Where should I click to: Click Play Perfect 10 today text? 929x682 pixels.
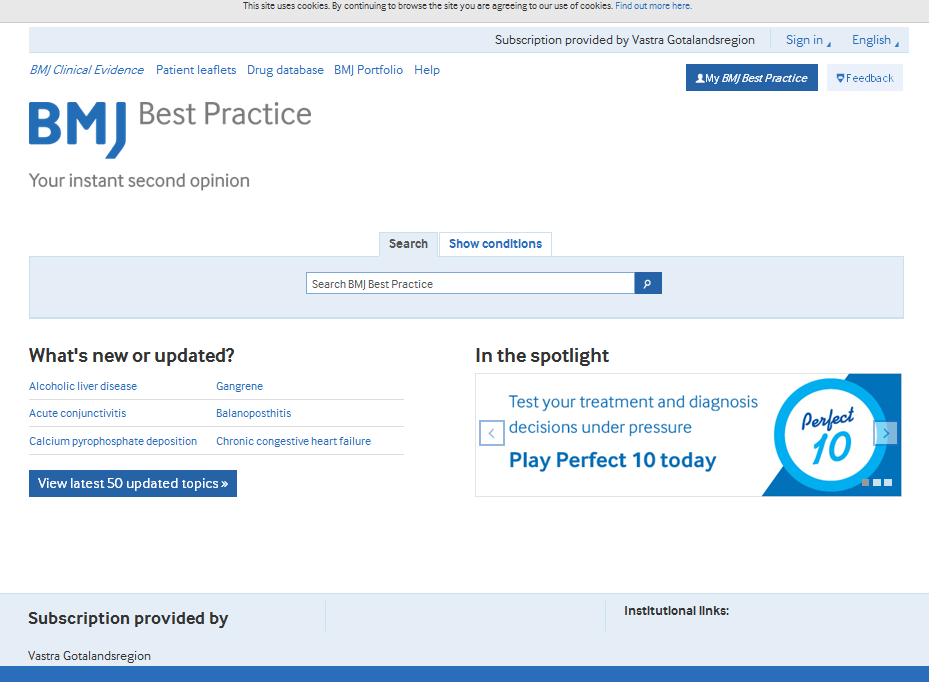[613, 460]
